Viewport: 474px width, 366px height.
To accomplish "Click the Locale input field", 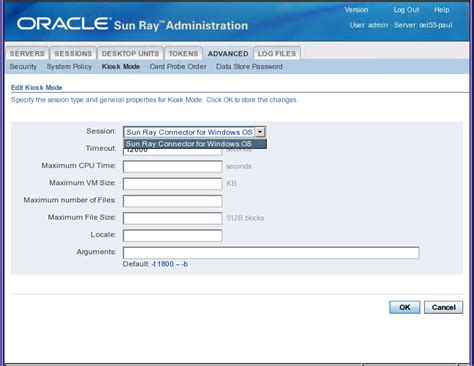I will (173, 236).
